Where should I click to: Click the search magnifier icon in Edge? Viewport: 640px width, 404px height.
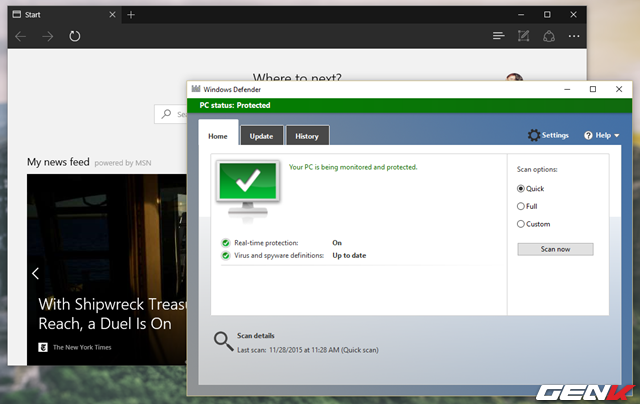tap(166, 114)
